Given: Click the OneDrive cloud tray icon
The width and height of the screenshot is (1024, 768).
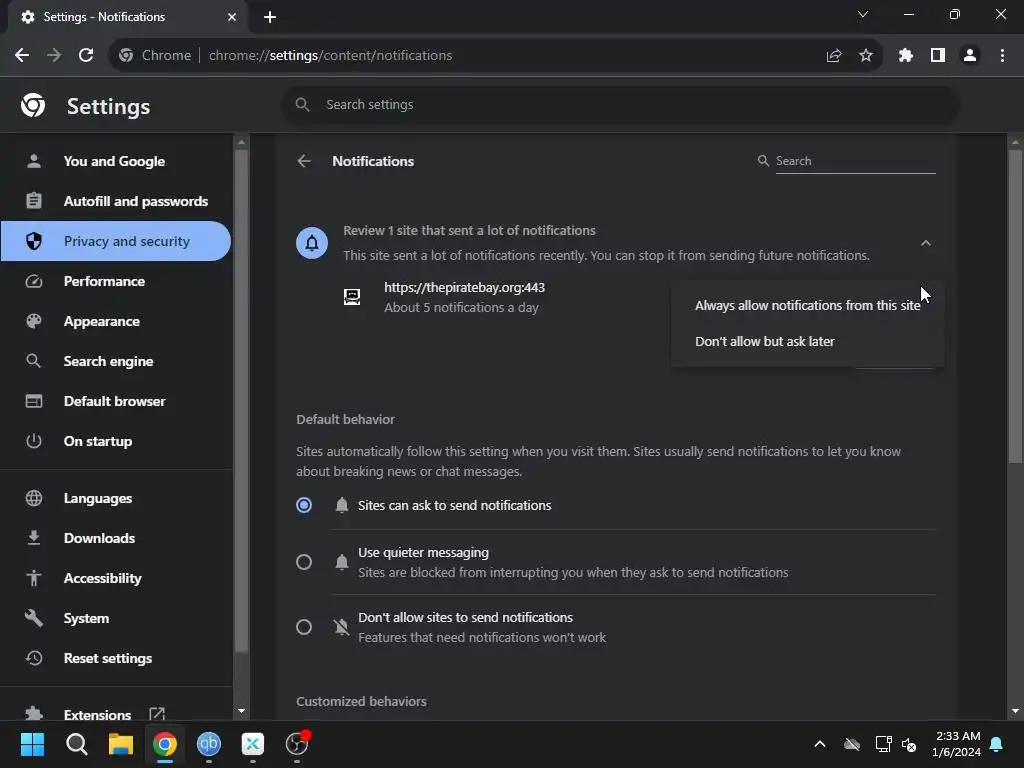Looking at the screenshot, I should (x=852, y=744).
